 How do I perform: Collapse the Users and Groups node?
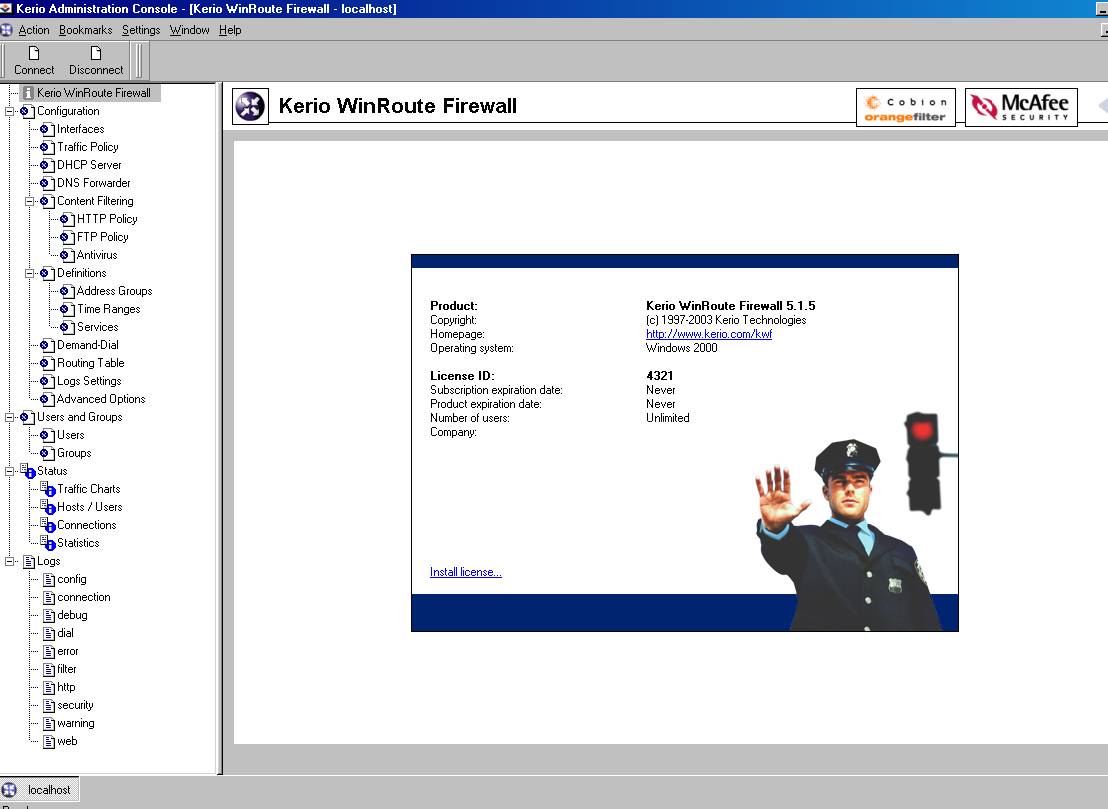click(9, 418)
